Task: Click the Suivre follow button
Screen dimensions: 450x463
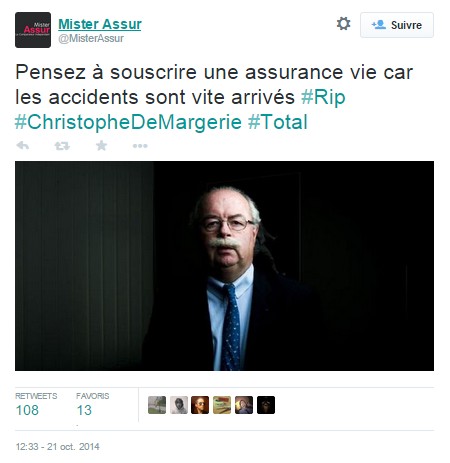Action: tap(397, 25)
